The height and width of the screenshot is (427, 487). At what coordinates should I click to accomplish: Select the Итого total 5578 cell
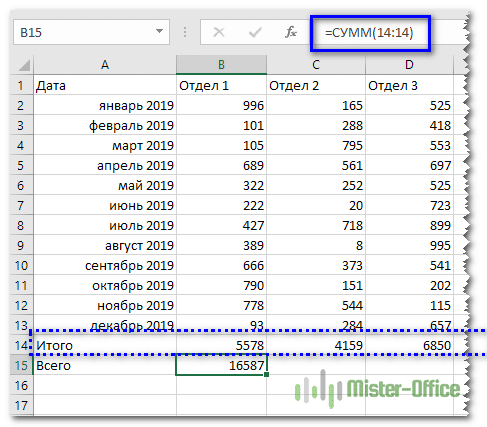[221, 345]
